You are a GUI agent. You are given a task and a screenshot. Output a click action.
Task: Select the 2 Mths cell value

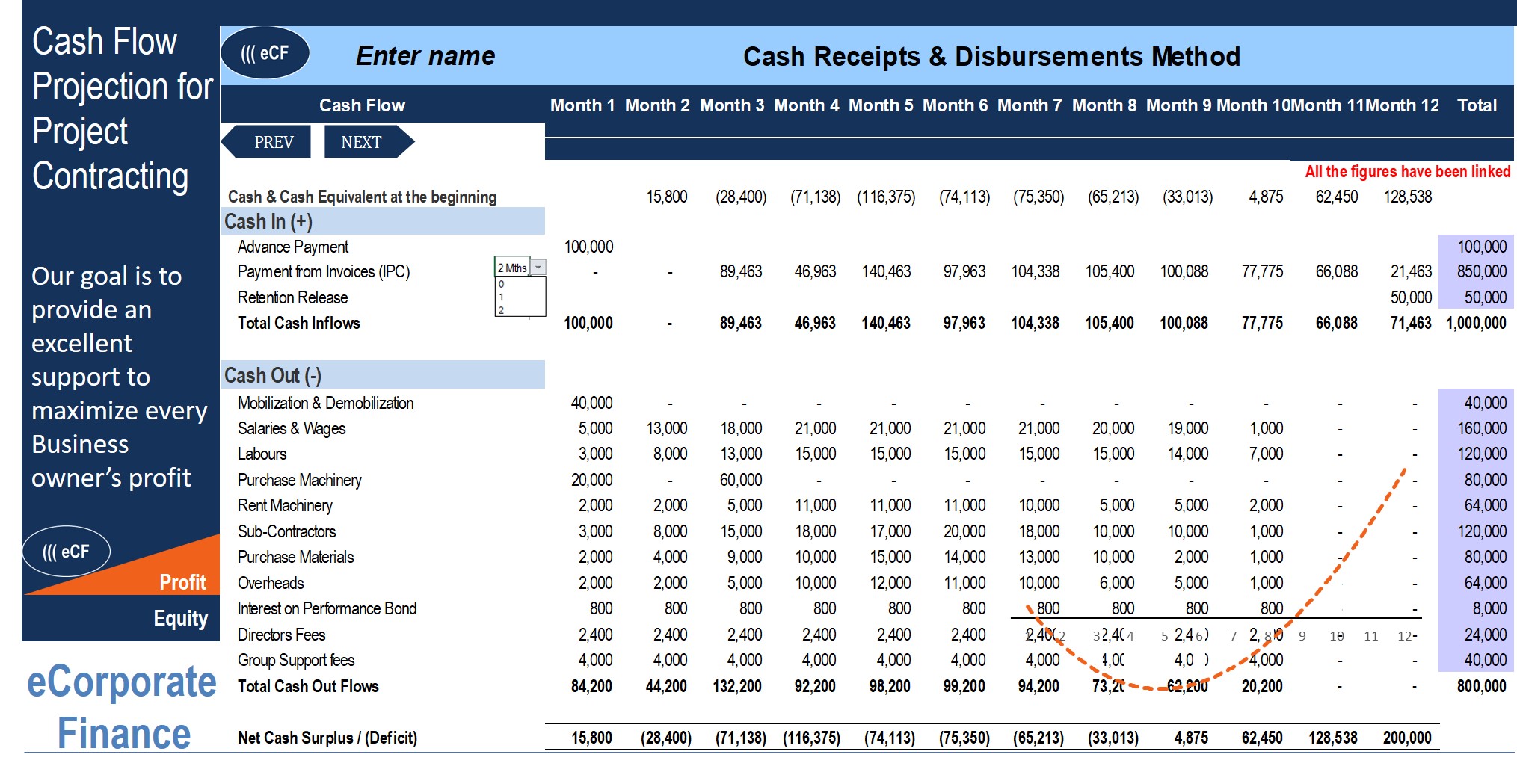pyautogui.click(x=513, y=268)
